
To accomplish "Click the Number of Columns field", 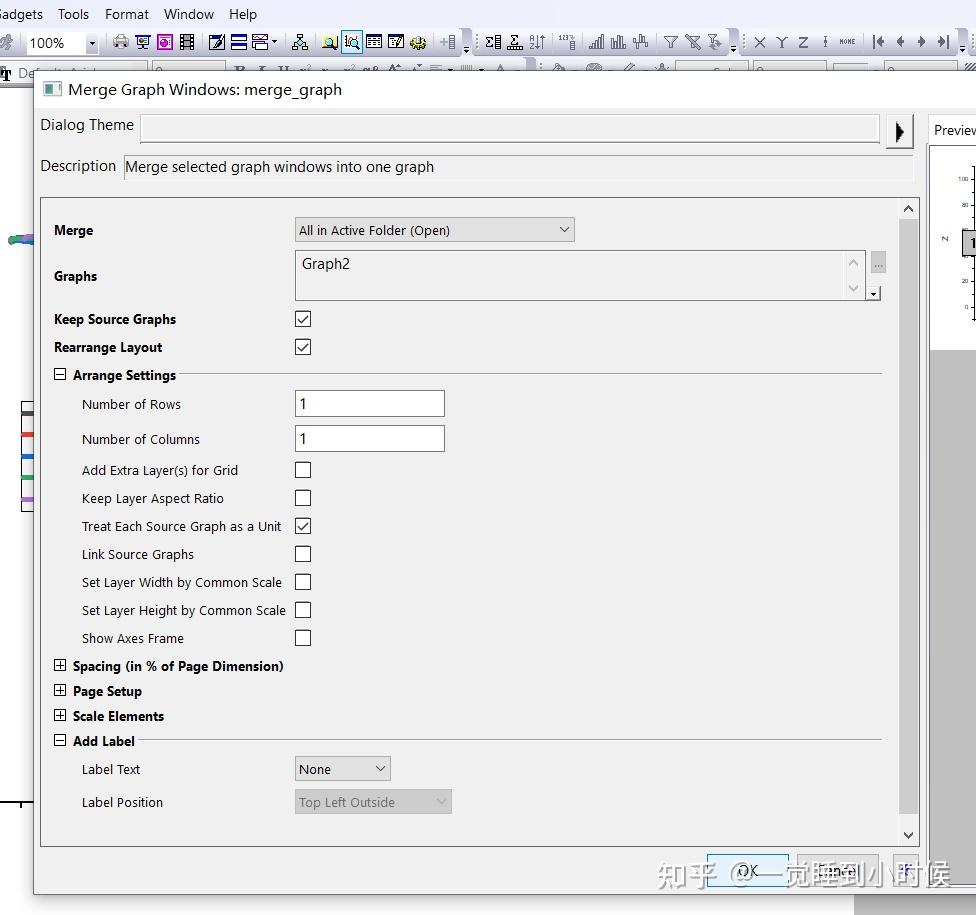I will pyautogui.click(x=370, y=438).
